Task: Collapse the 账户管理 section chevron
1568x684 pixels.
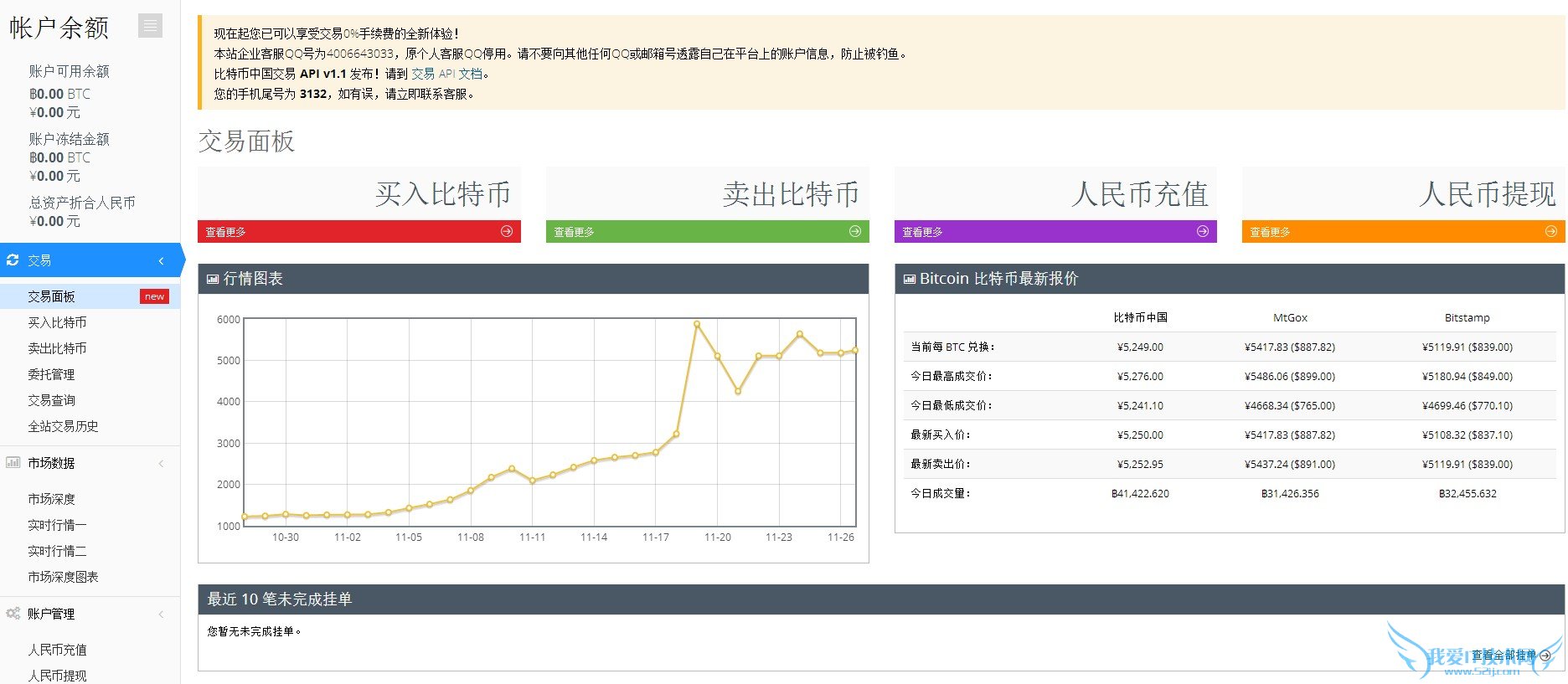Action: point(161,615)
